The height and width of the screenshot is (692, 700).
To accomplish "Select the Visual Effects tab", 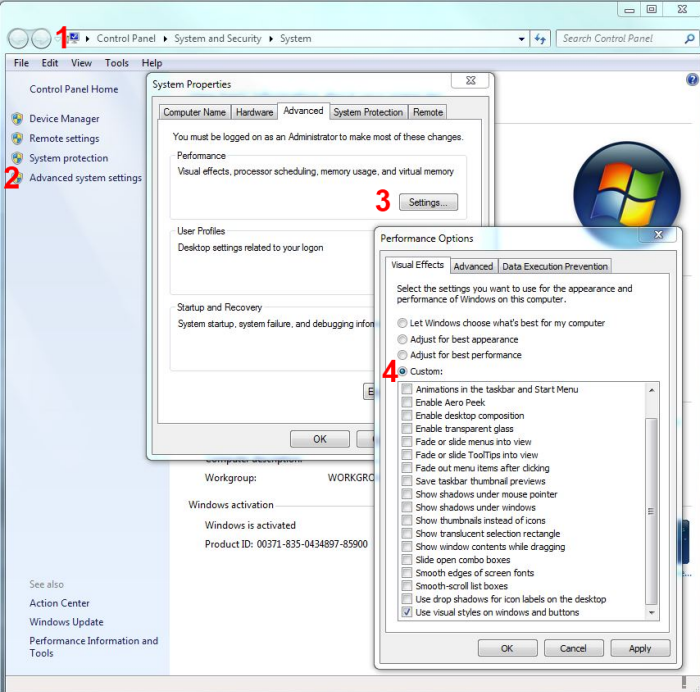I will 417,265.
